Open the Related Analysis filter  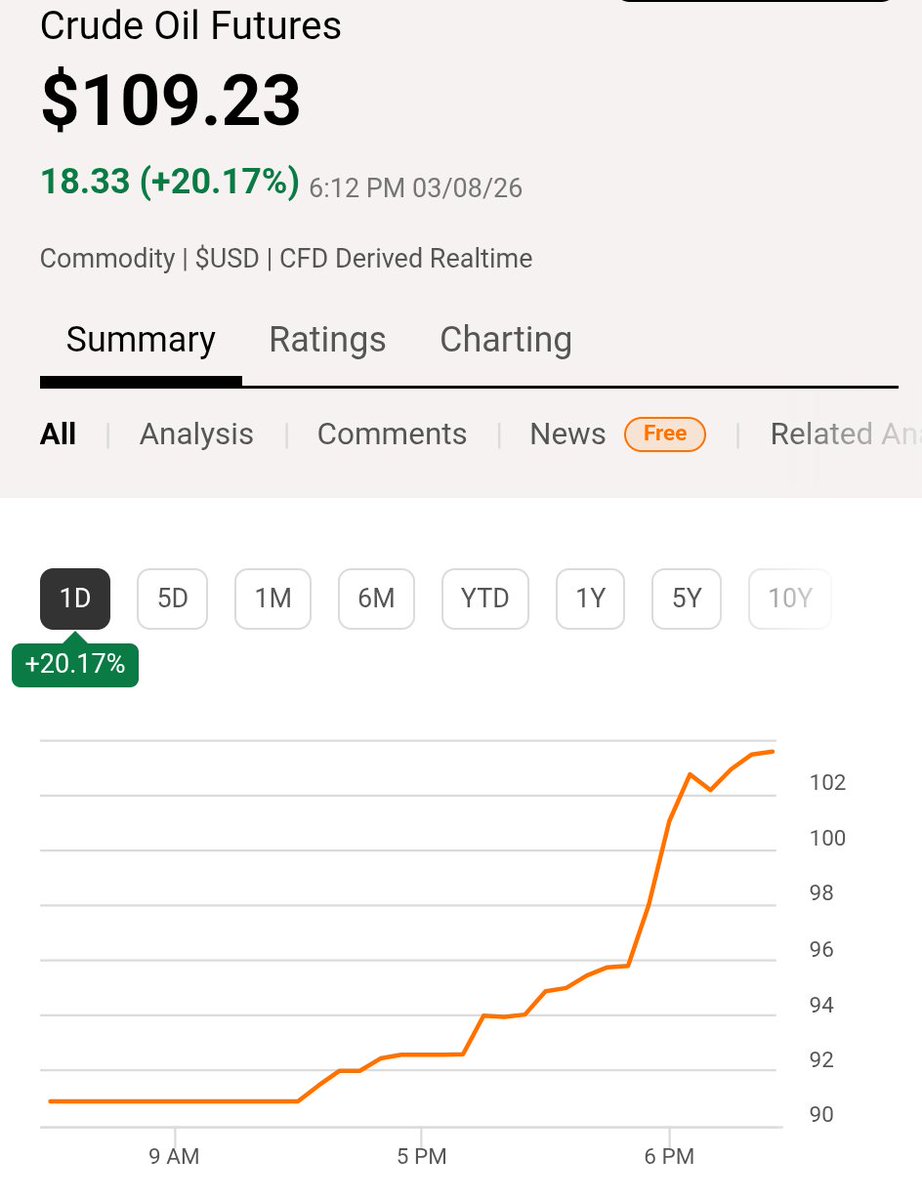click(x=846, y=434)
